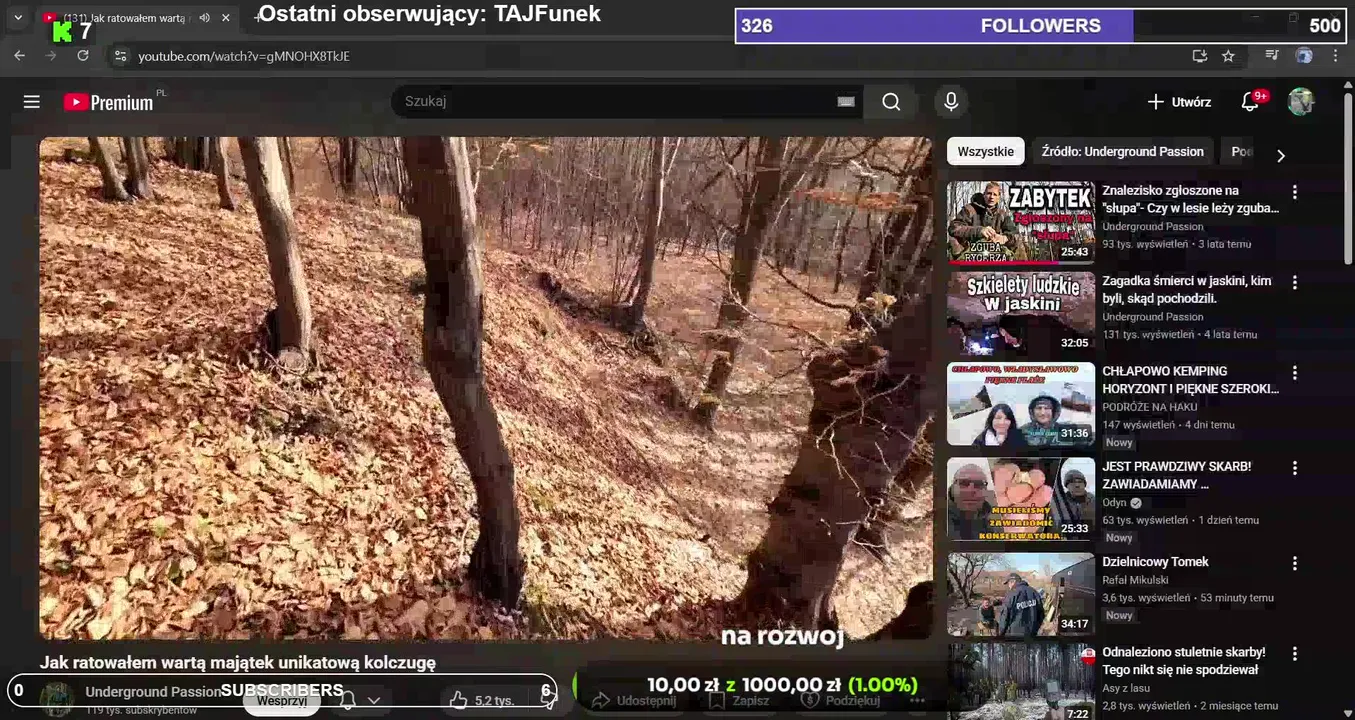Open options for 'Zagadka śmierci w jaskini' video
1355x720 pixels.
(x=1295, y=283)
